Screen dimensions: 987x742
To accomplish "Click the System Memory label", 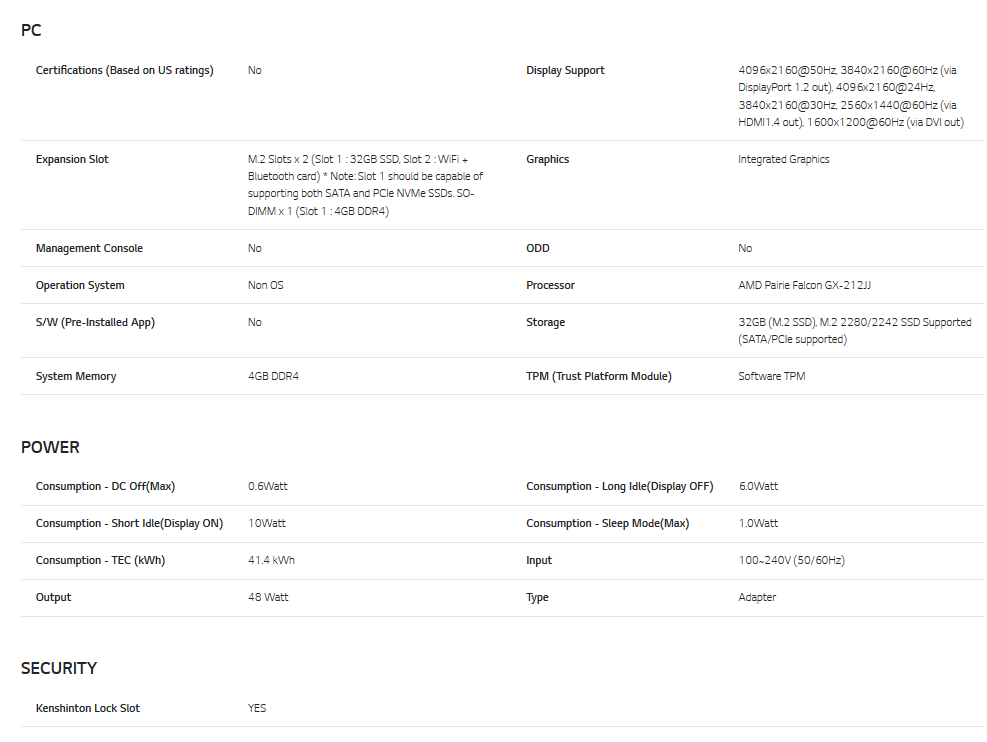I will coord(76,377).
